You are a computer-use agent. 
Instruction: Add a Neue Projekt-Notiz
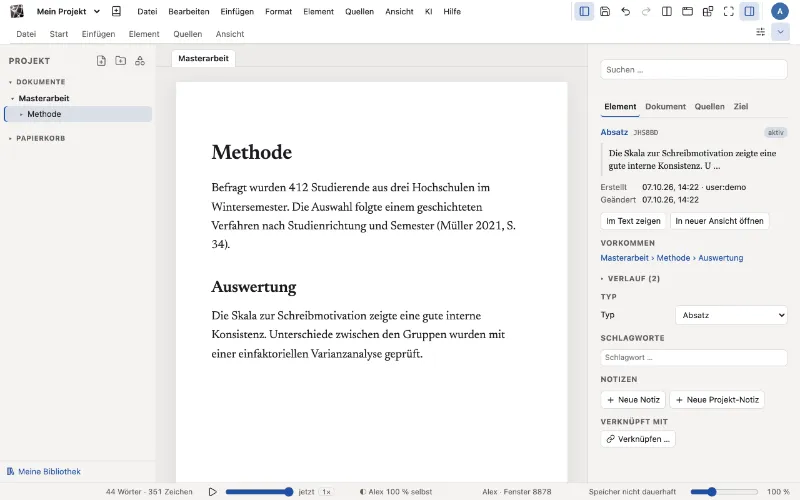click(717, 400)
